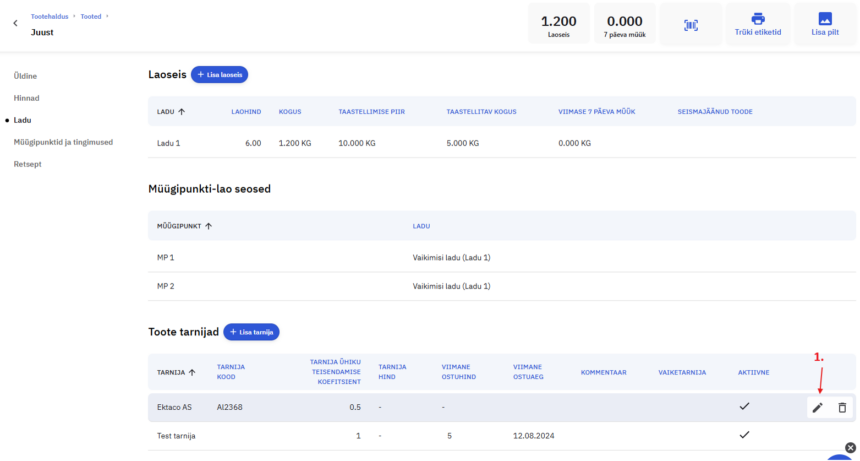Open the Hinnad section
The width and height of the screenshot is (860, 461).
pyautogui.click(x=27, y=98)
